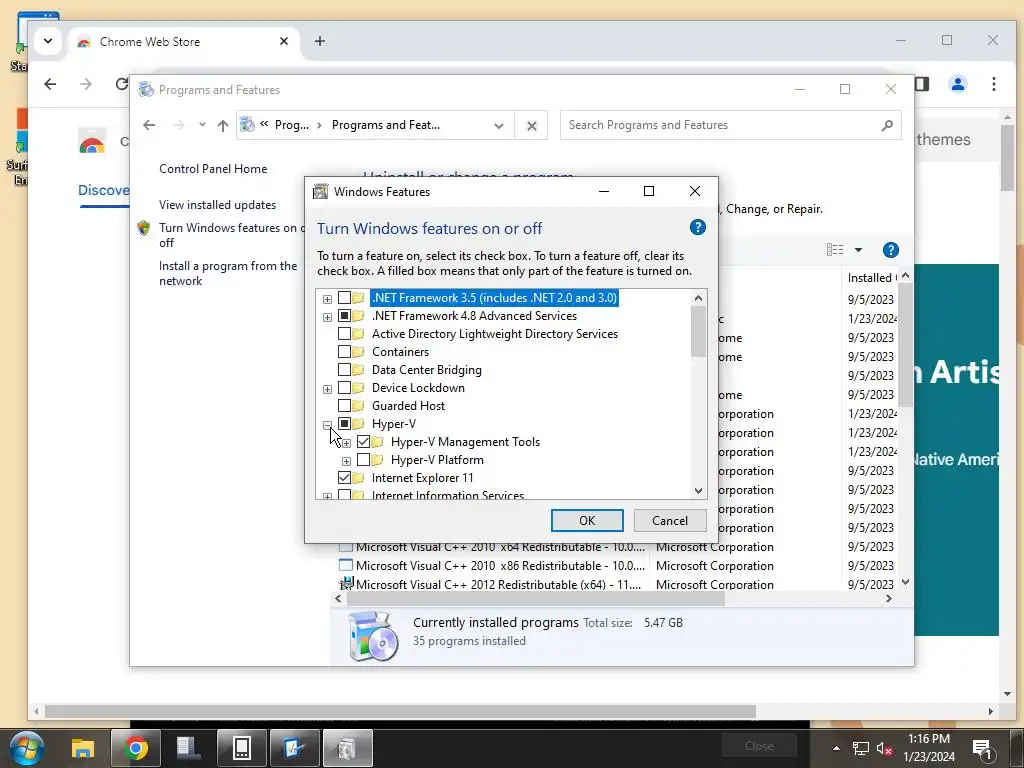This screenshot has width=1024, height=768.
Task: Open the Chrome tab search dropdown
Action: point(48,41)
